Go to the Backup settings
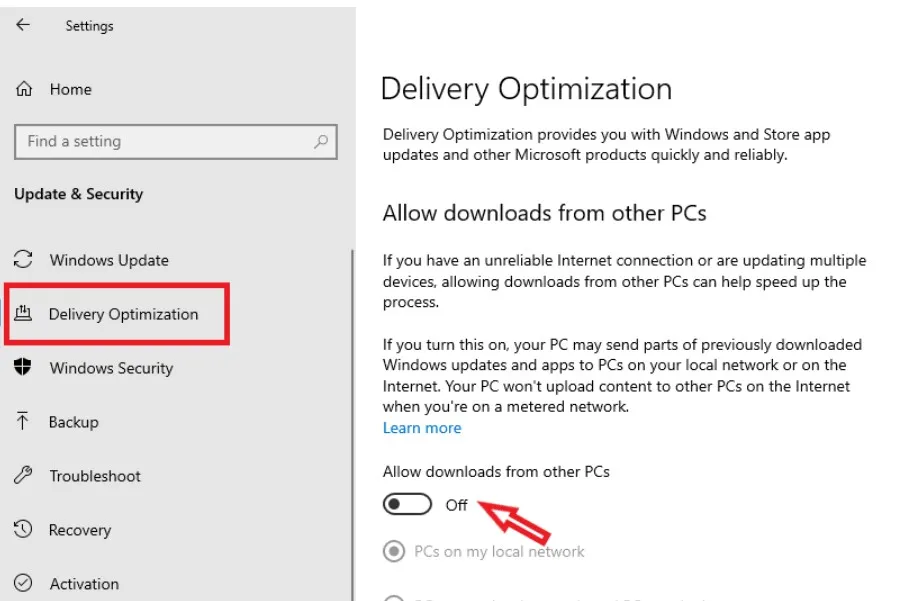 click(74, 422)
